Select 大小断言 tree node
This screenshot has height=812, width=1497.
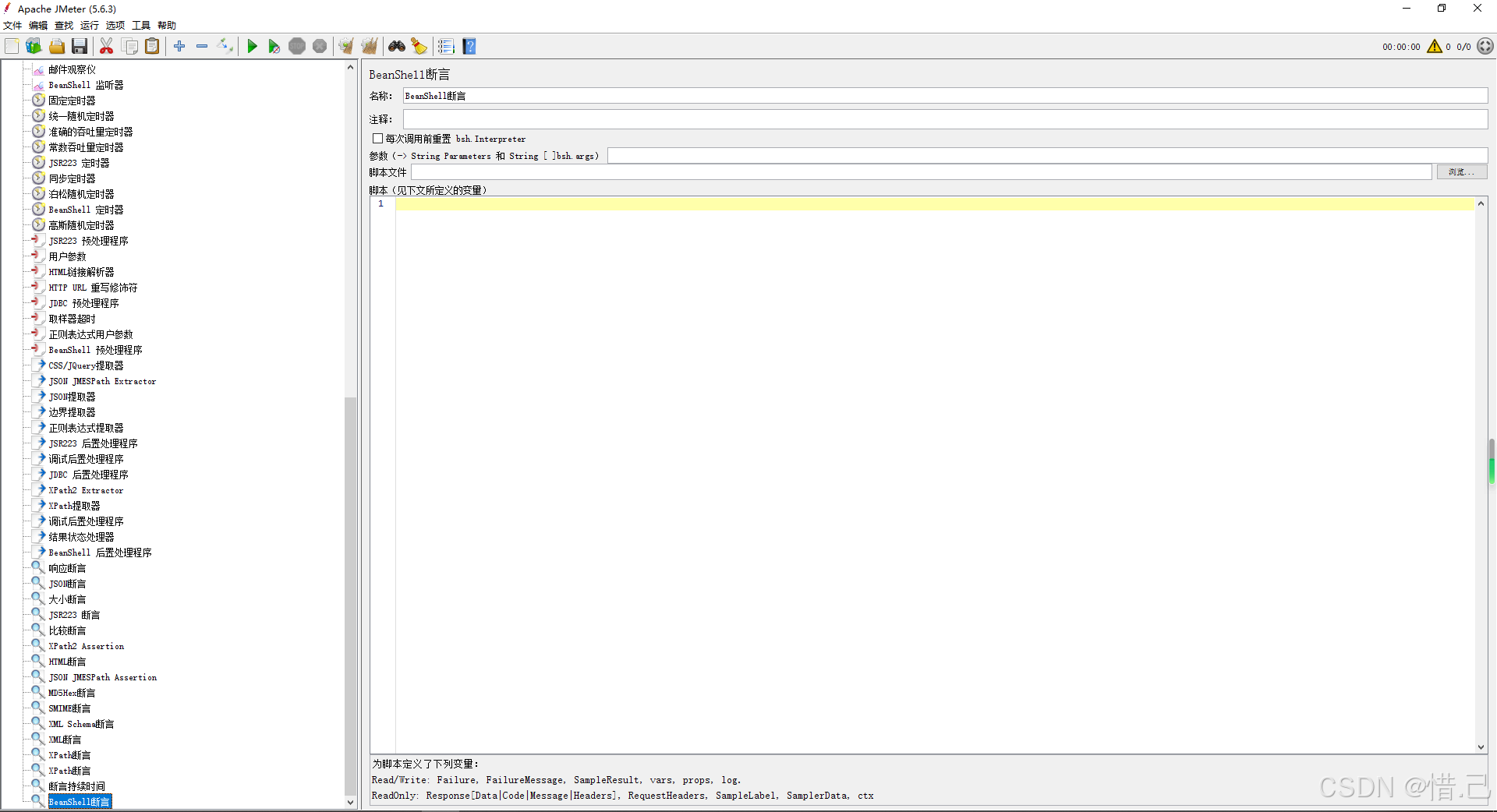click(x=67, y=599)
